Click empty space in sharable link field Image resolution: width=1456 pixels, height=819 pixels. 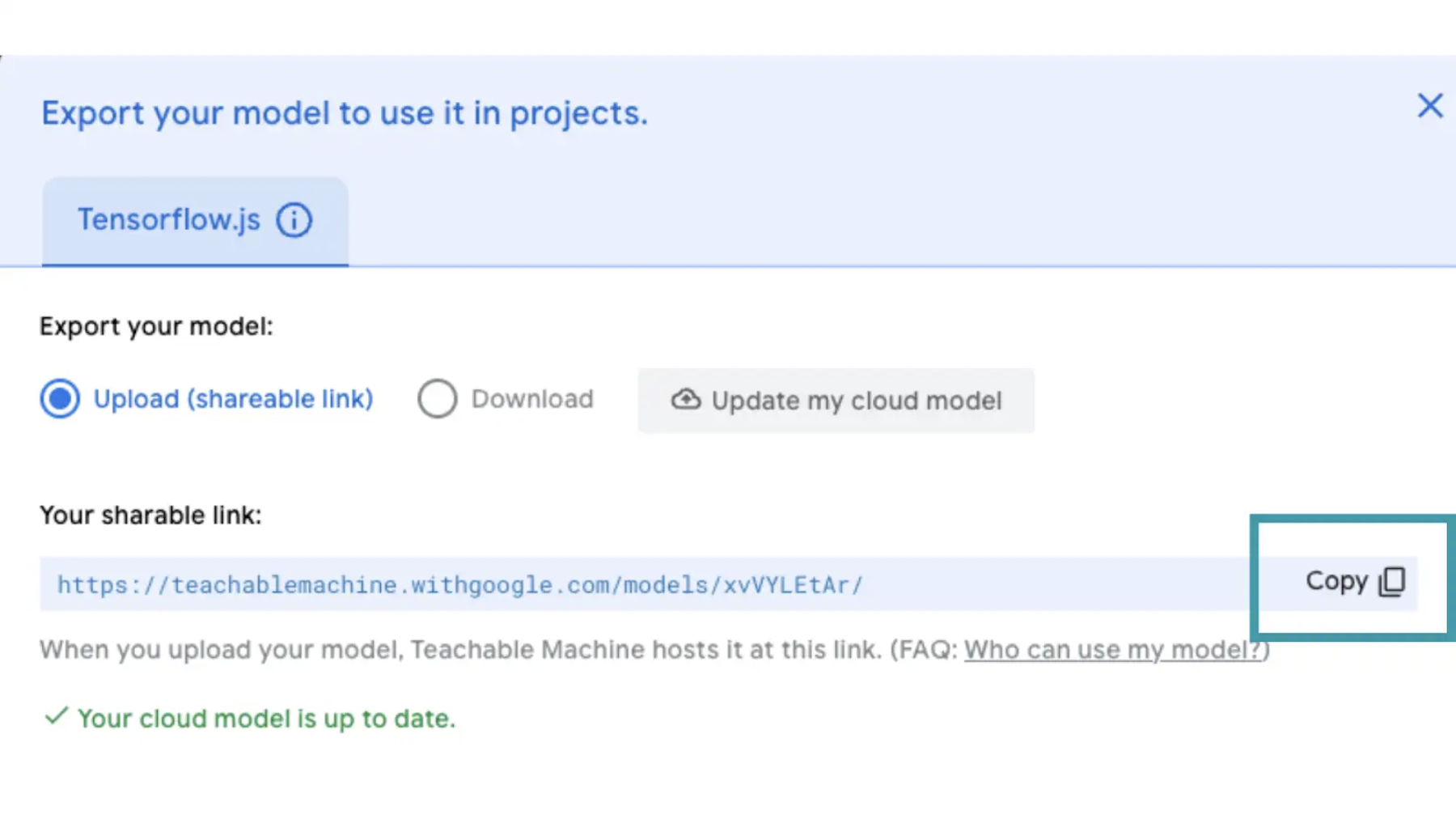[1052, 584]
